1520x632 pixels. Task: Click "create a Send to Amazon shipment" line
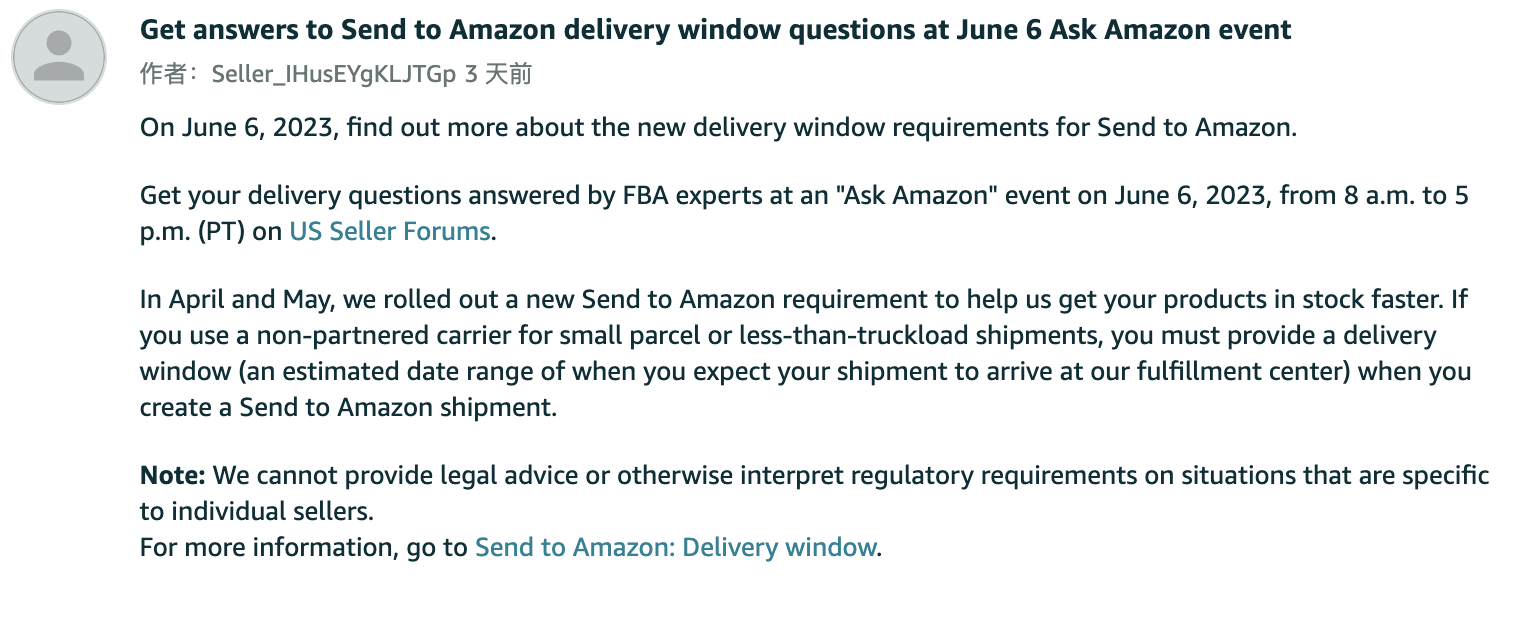[348, 408]
